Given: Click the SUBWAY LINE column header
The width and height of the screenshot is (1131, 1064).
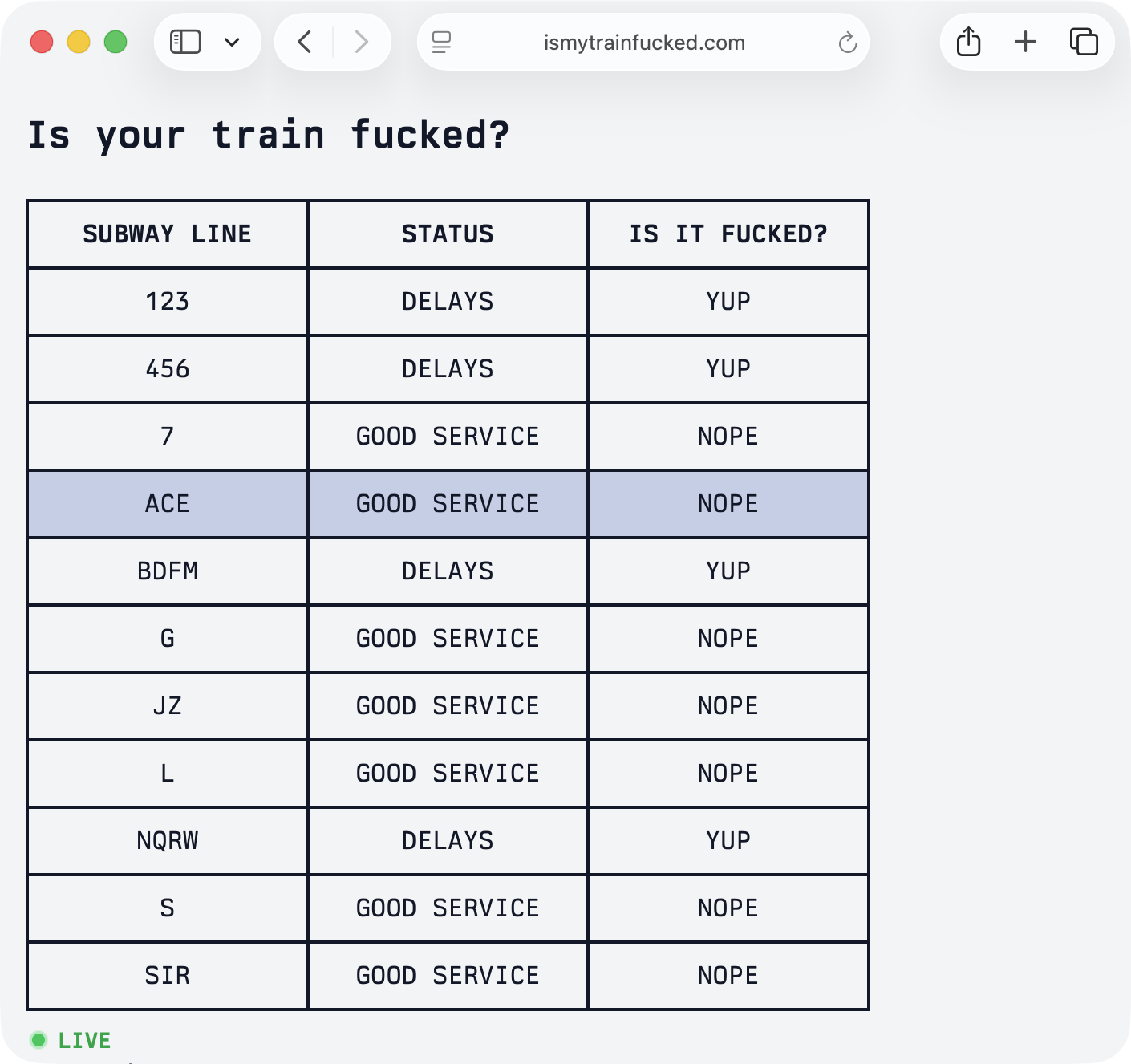Looking at the screenshot, I should (x=168, y=234).
